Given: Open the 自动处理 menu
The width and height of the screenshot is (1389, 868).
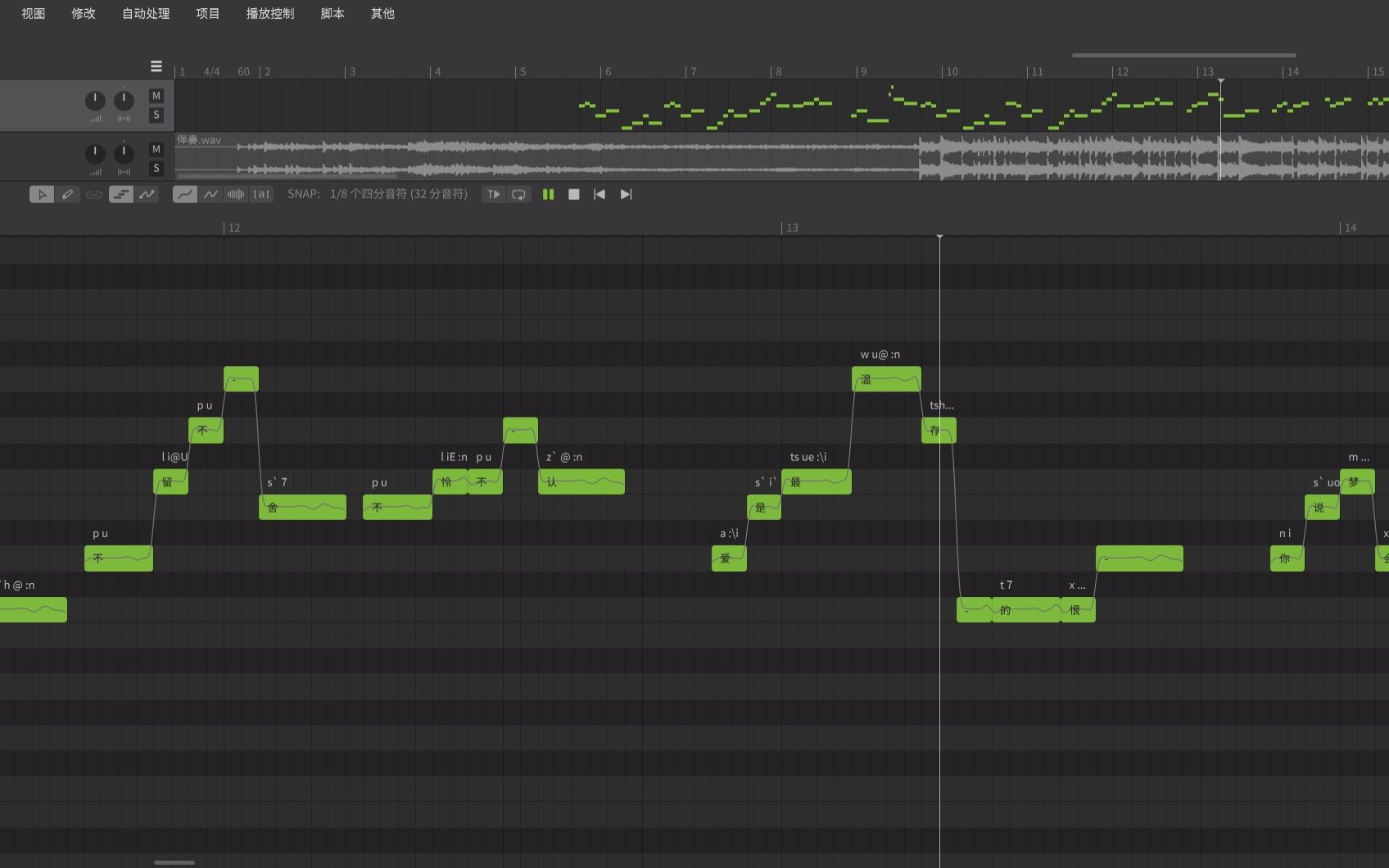Looking at the screenshot, I should 146,13.
